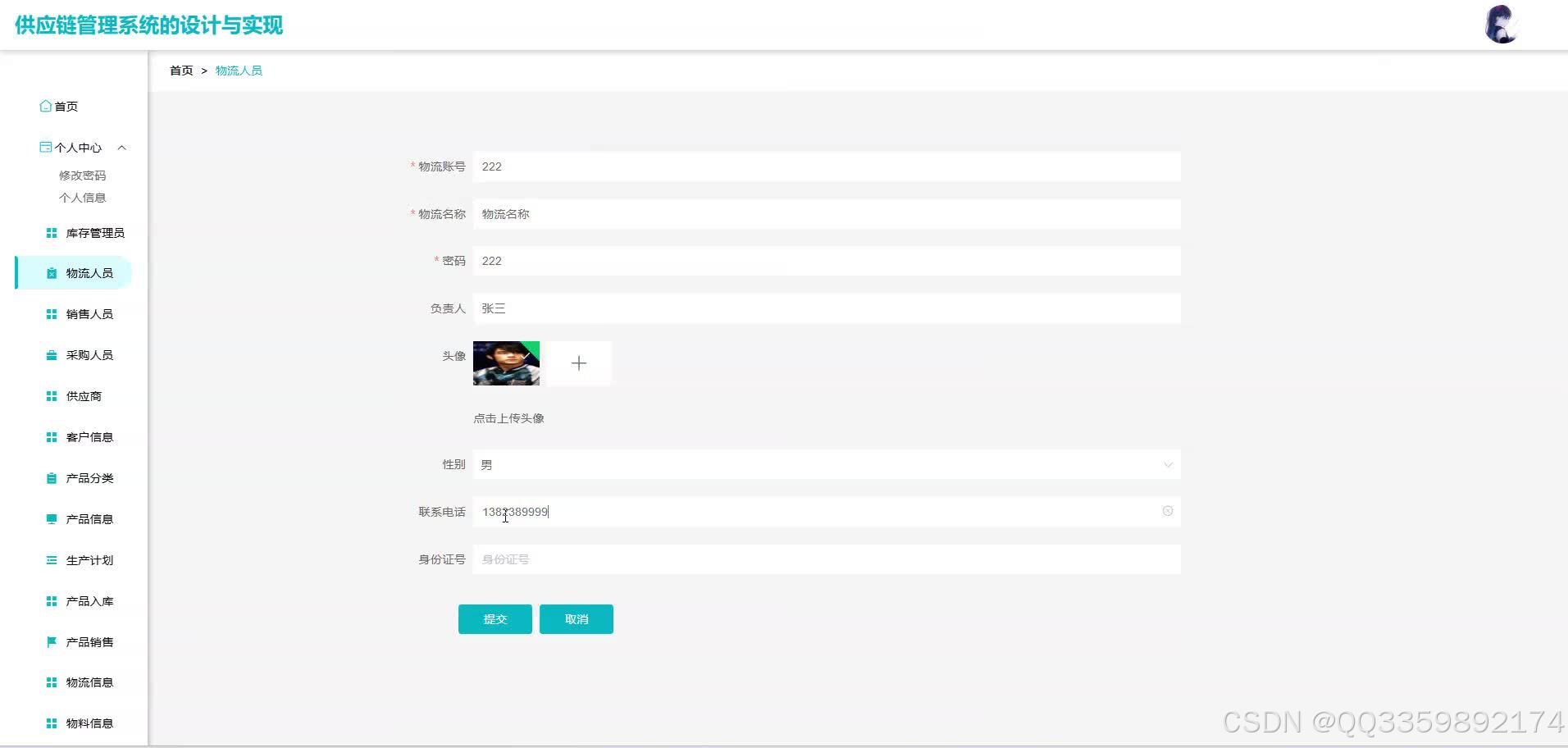
Task: Click the 产品分类 clipboard icon
Action: [52, 478]
